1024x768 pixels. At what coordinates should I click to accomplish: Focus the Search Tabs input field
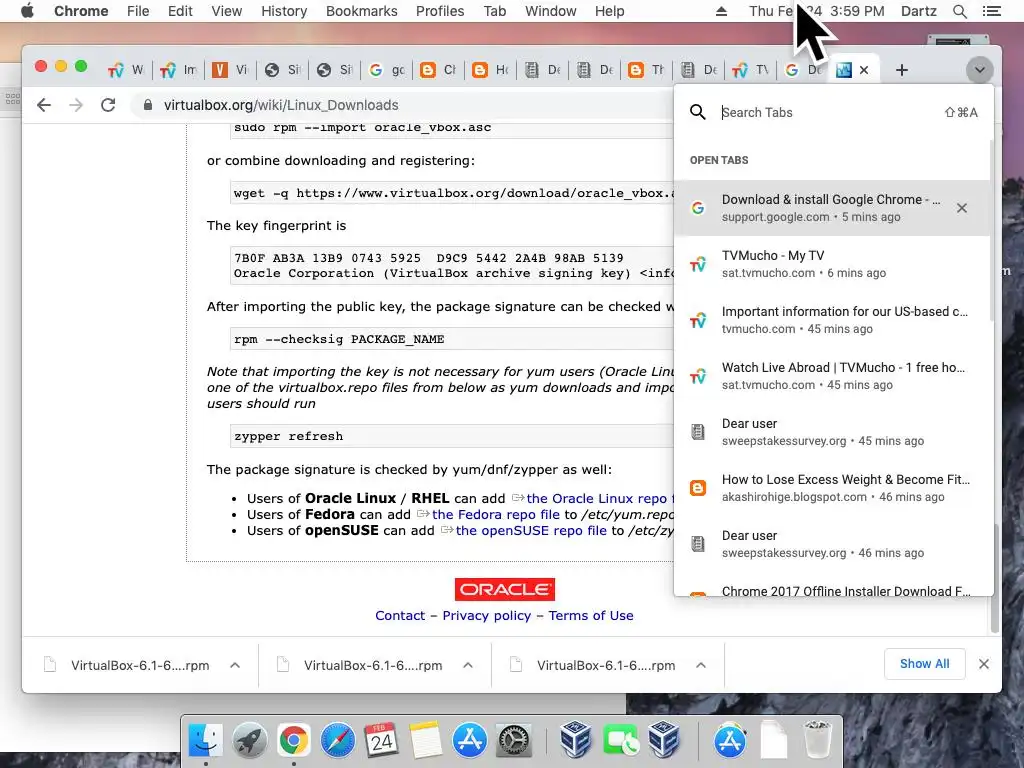point(829,112)
